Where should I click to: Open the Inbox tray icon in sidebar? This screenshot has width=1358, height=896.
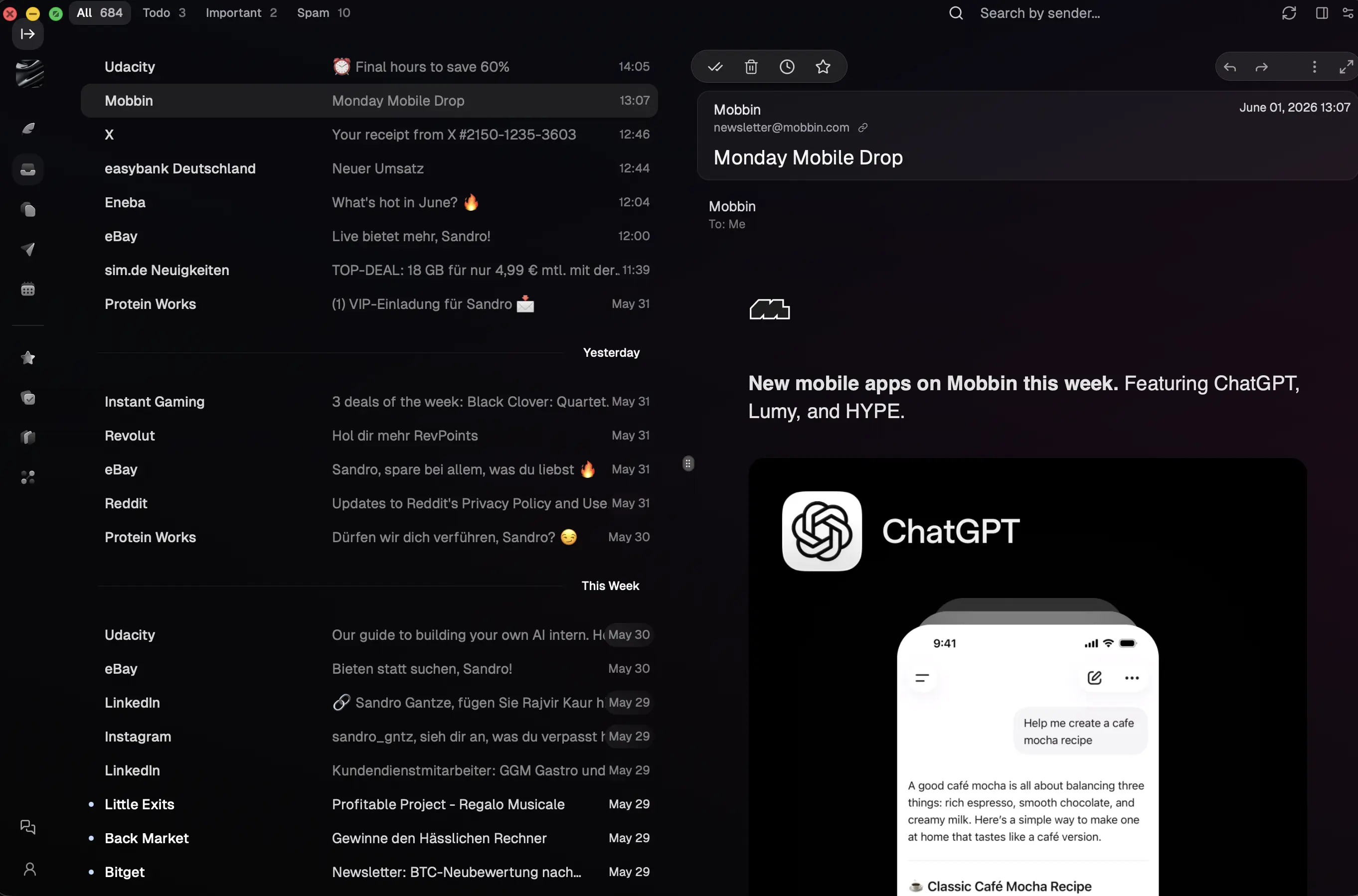[x=28, y=170]
